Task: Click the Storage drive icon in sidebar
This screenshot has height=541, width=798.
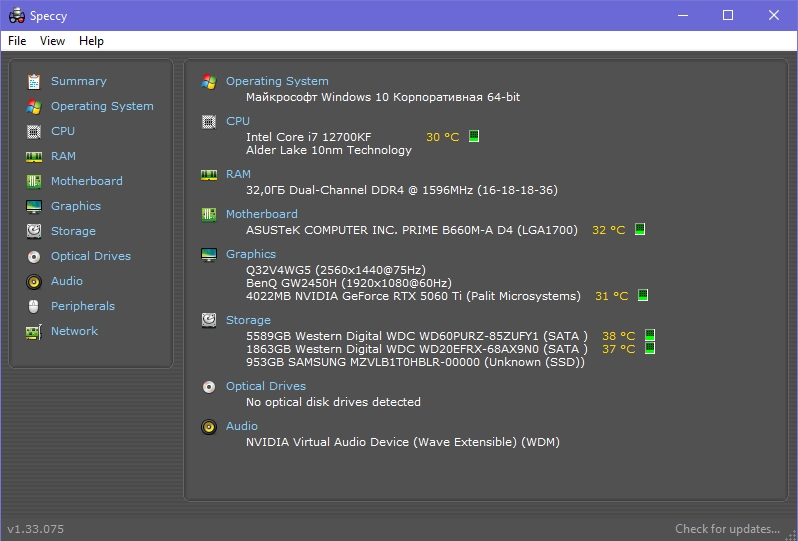Action: pyautogui.click(x=34, y=231)
